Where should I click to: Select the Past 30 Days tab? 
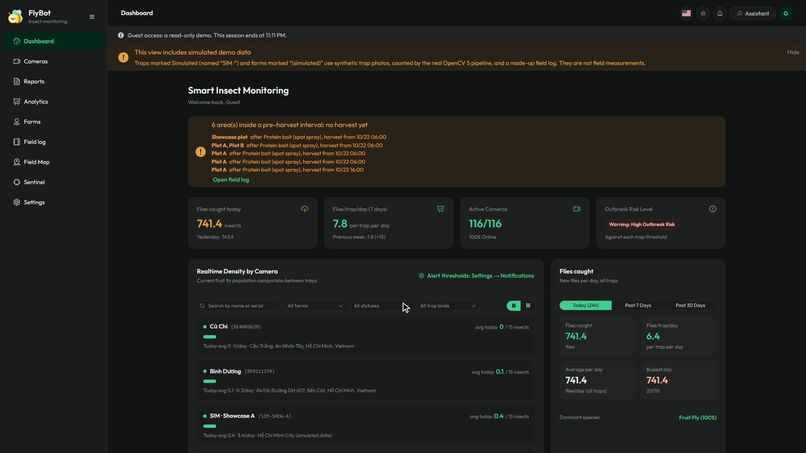click(690, 305)
